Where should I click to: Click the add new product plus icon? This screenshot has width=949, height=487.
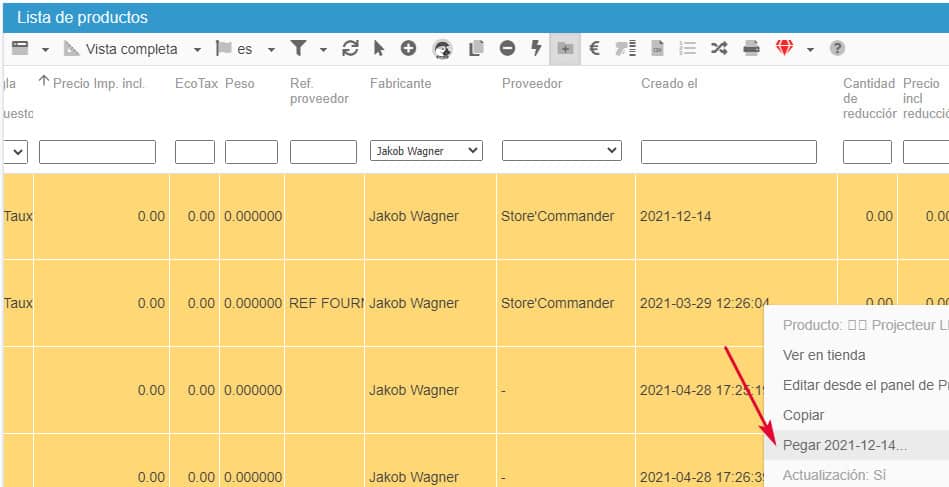pyautogui.click(x=408, y=48)
